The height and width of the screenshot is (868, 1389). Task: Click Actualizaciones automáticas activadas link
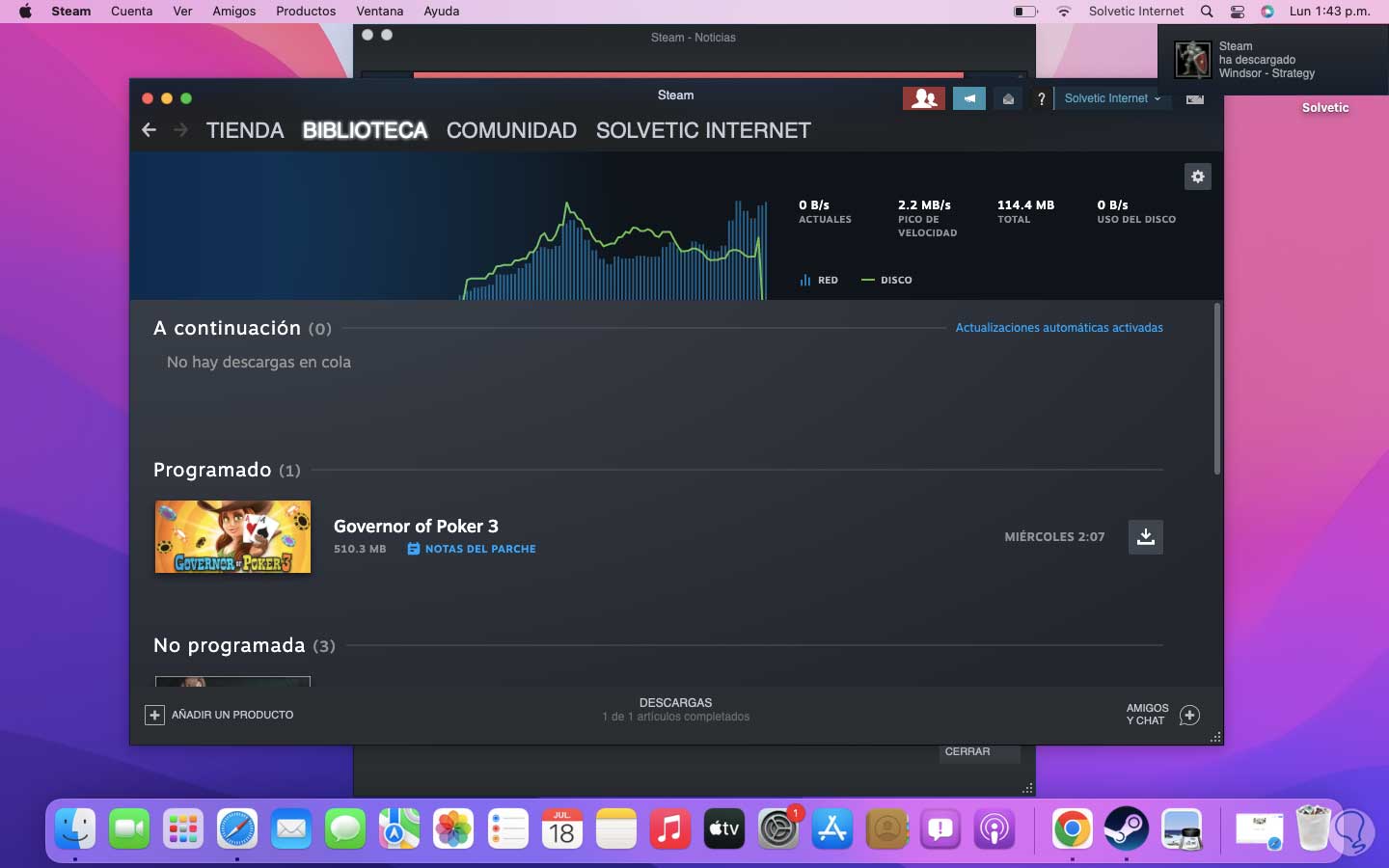(x=1059, y=328)
